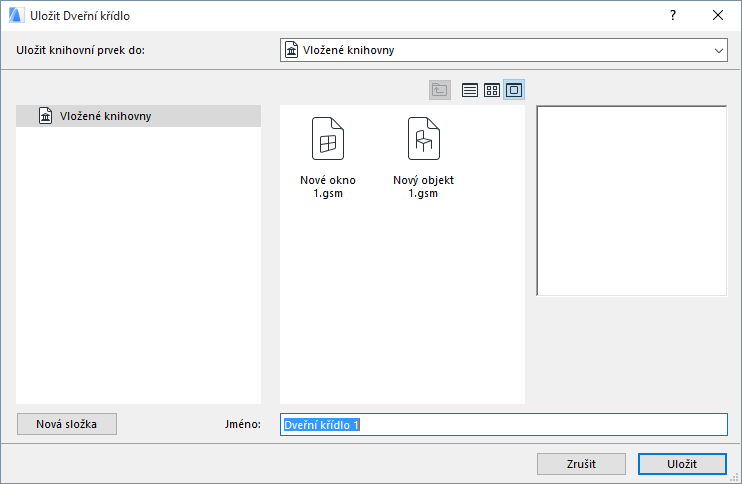Click the Nový objekt 1.gsm file name
This screenshot has height=484, width=742.
424,186
